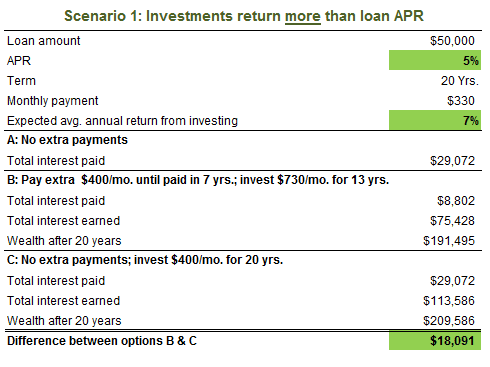The width and height of the screenshot is (490, 367).
Task: Select the green $18,091 difference cell
Action: [x=435, y=340]
